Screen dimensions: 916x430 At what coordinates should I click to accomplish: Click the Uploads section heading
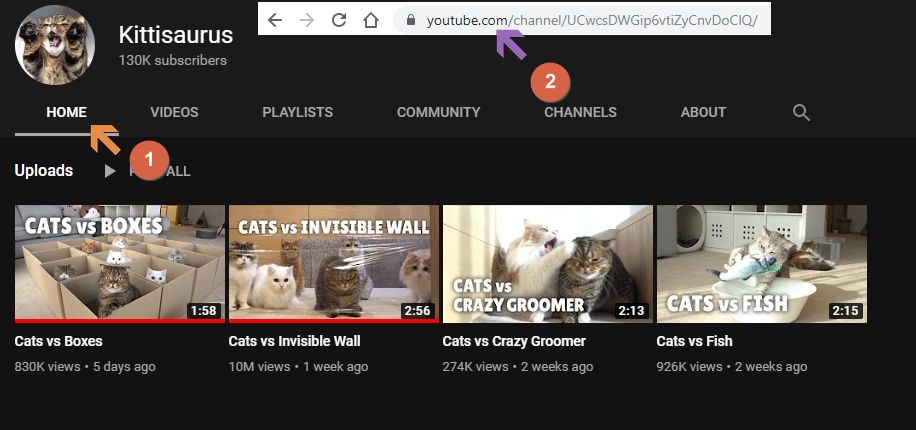44,171
